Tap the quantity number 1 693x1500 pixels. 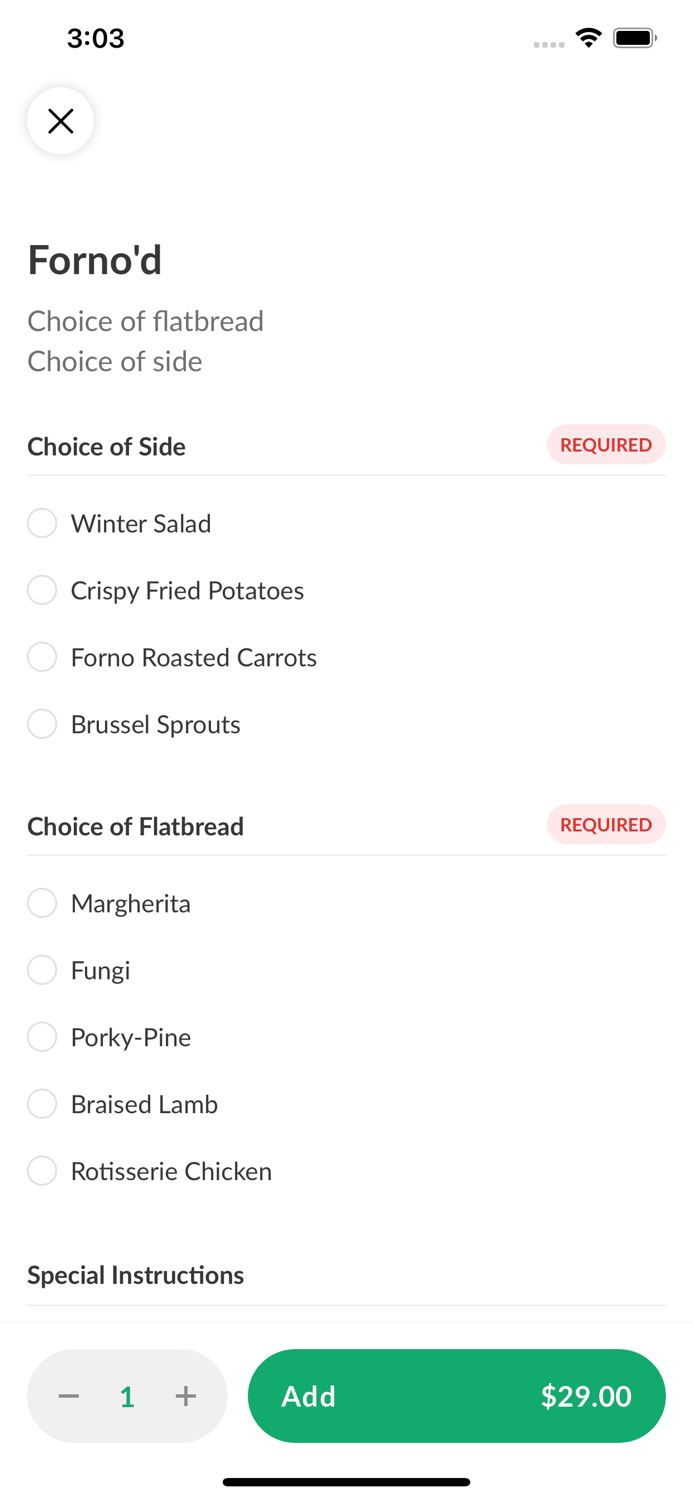(x=127, y=1397)
